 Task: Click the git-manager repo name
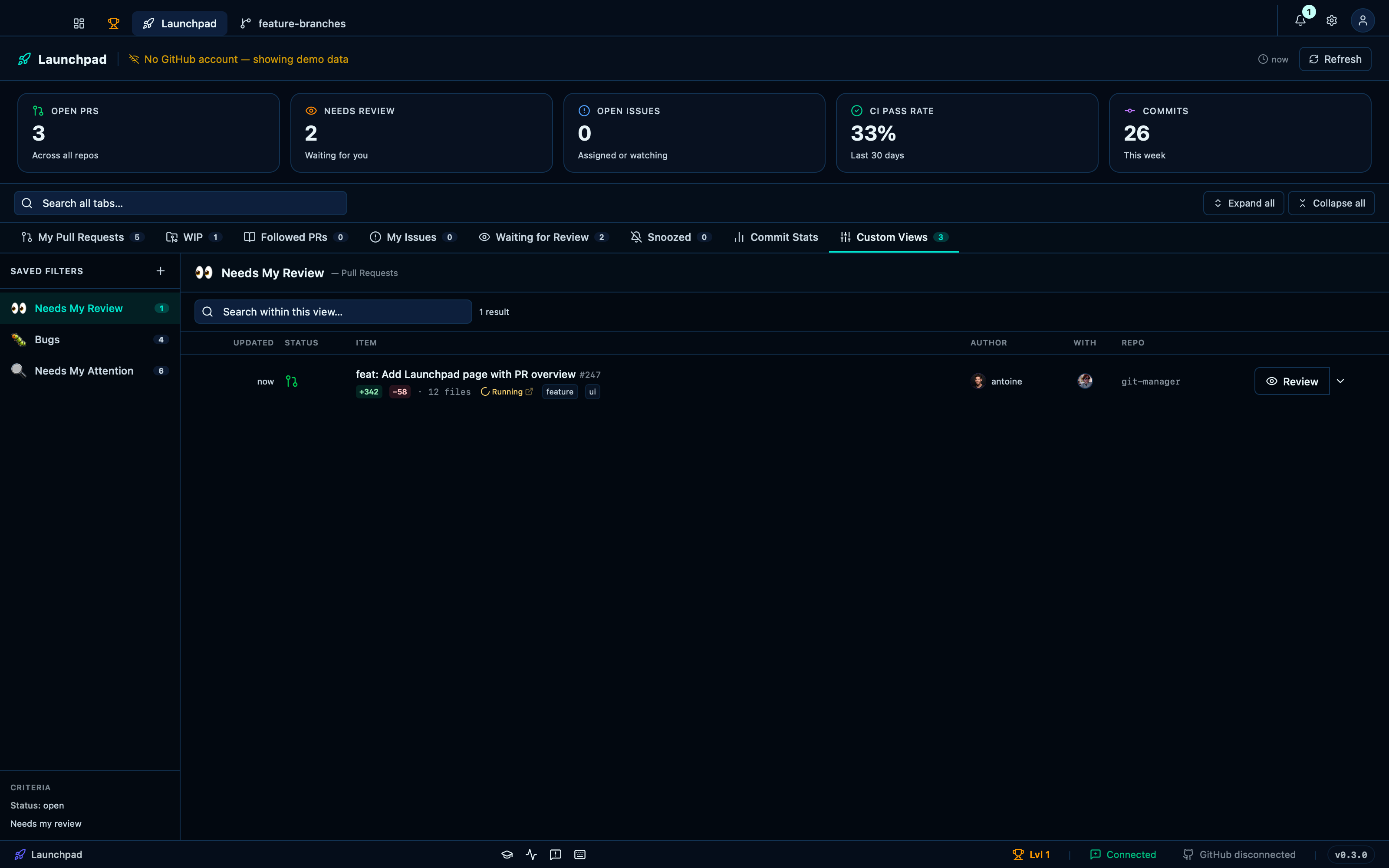coord(1151,382)
